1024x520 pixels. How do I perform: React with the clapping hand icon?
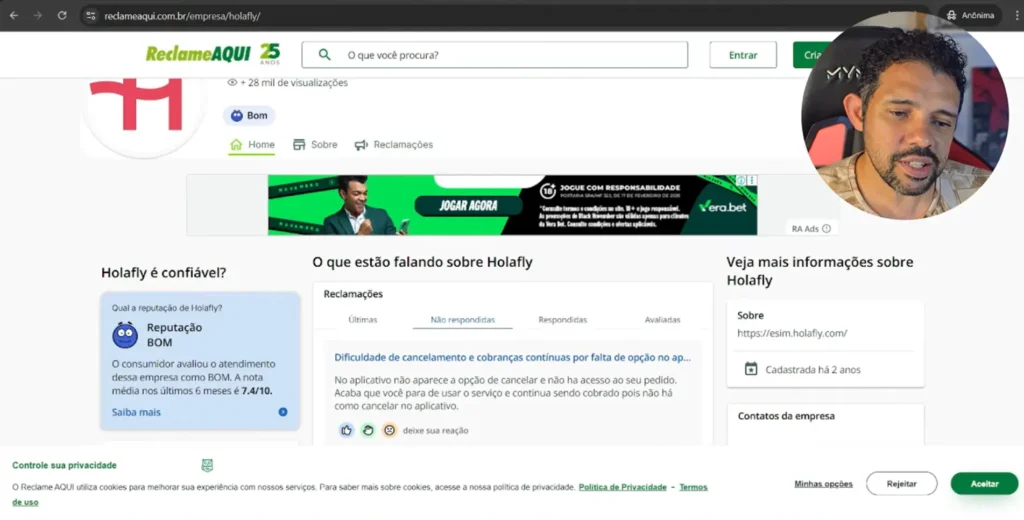[x=368, y=430]
